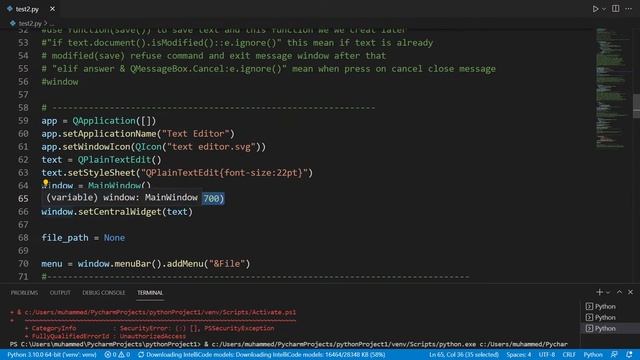The height and width of the screenshot is (360, 640).
Task: Open the terminal launch profile dropdown
Action: [x=608, y=293]
